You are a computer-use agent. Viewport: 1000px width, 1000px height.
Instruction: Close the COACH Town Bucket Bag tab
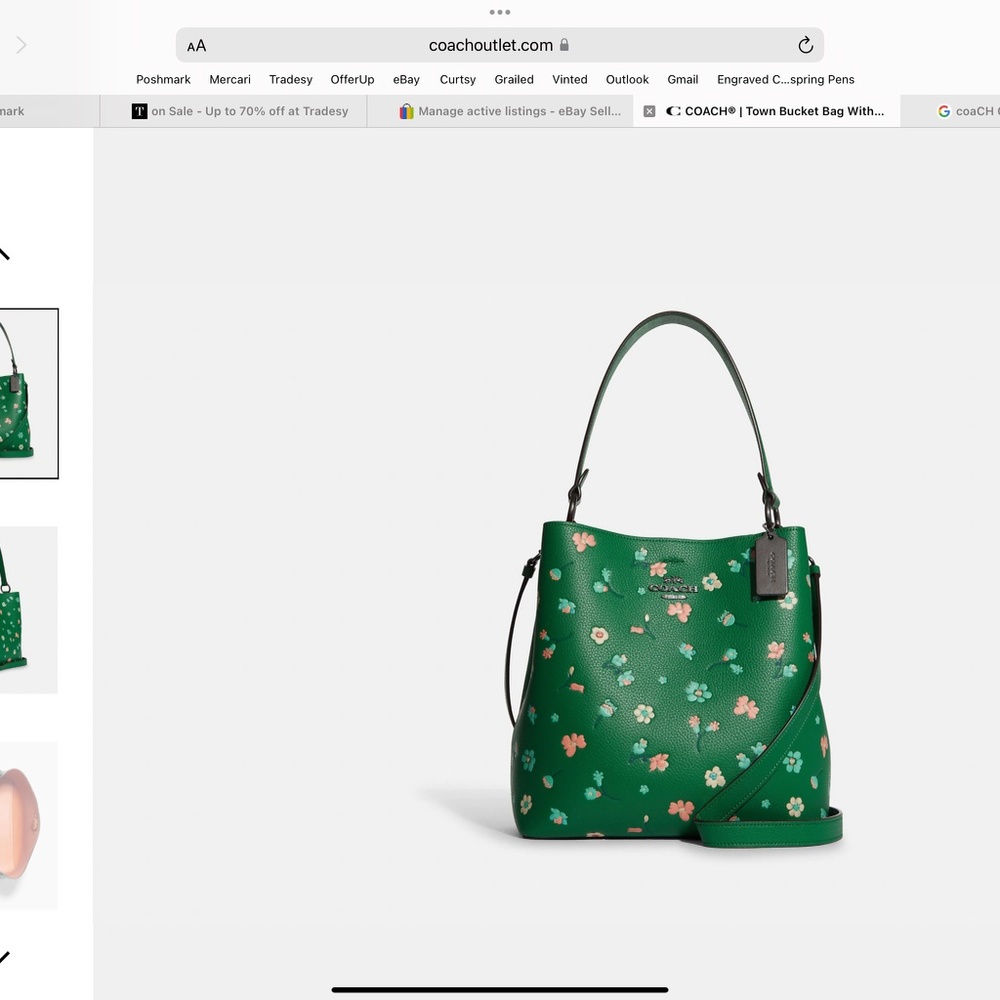tap(649, 111)
